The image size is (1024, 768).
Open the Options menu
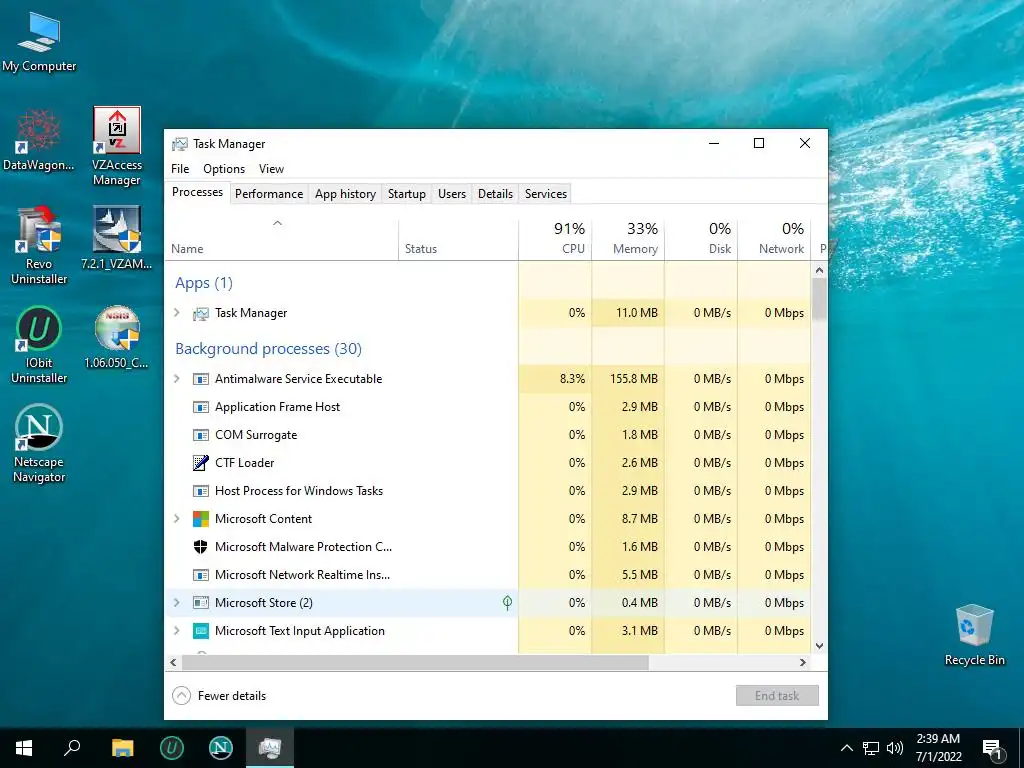[224, 169]
